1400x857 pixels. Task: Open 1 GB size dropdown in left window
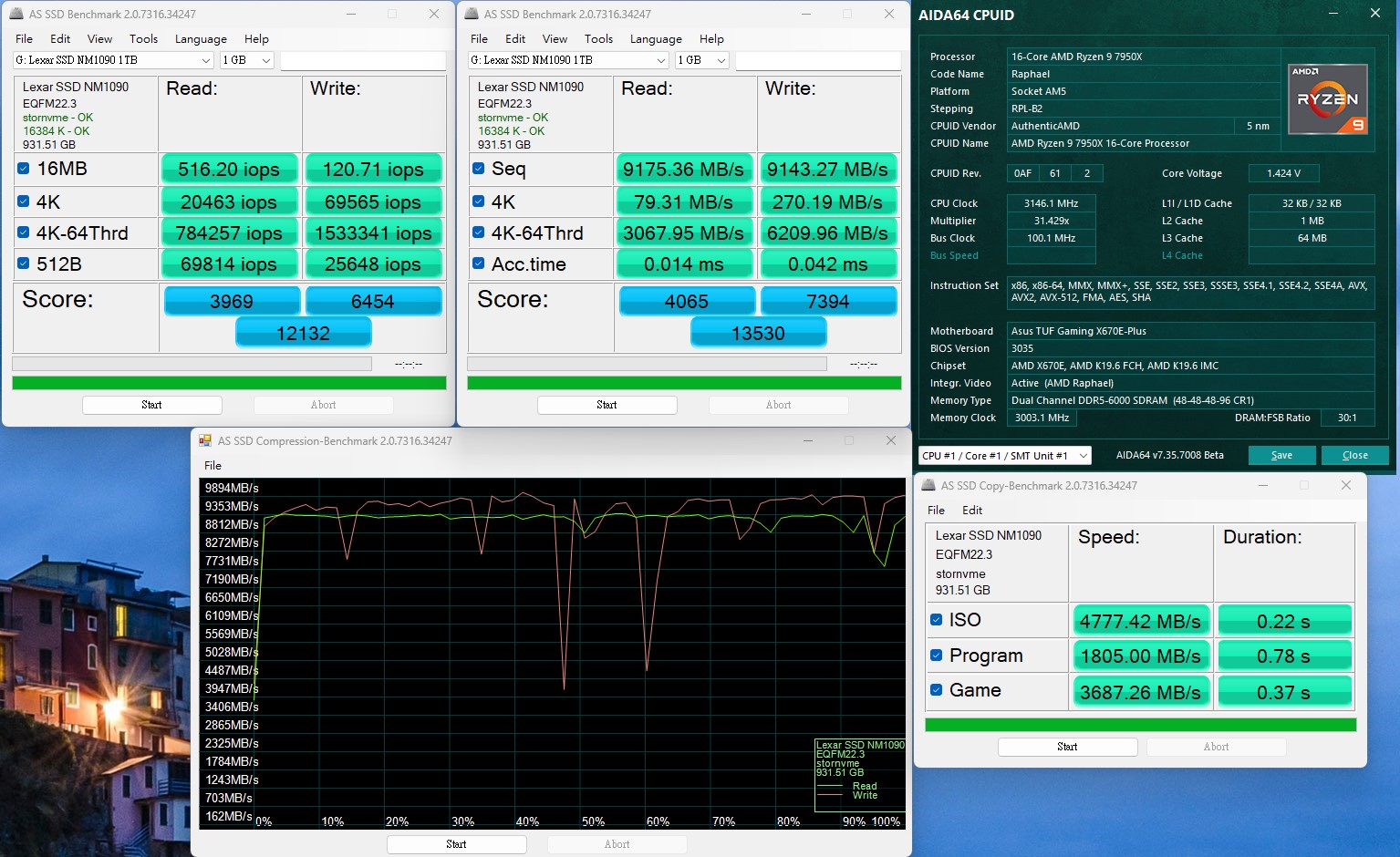[x=247, y=60]
